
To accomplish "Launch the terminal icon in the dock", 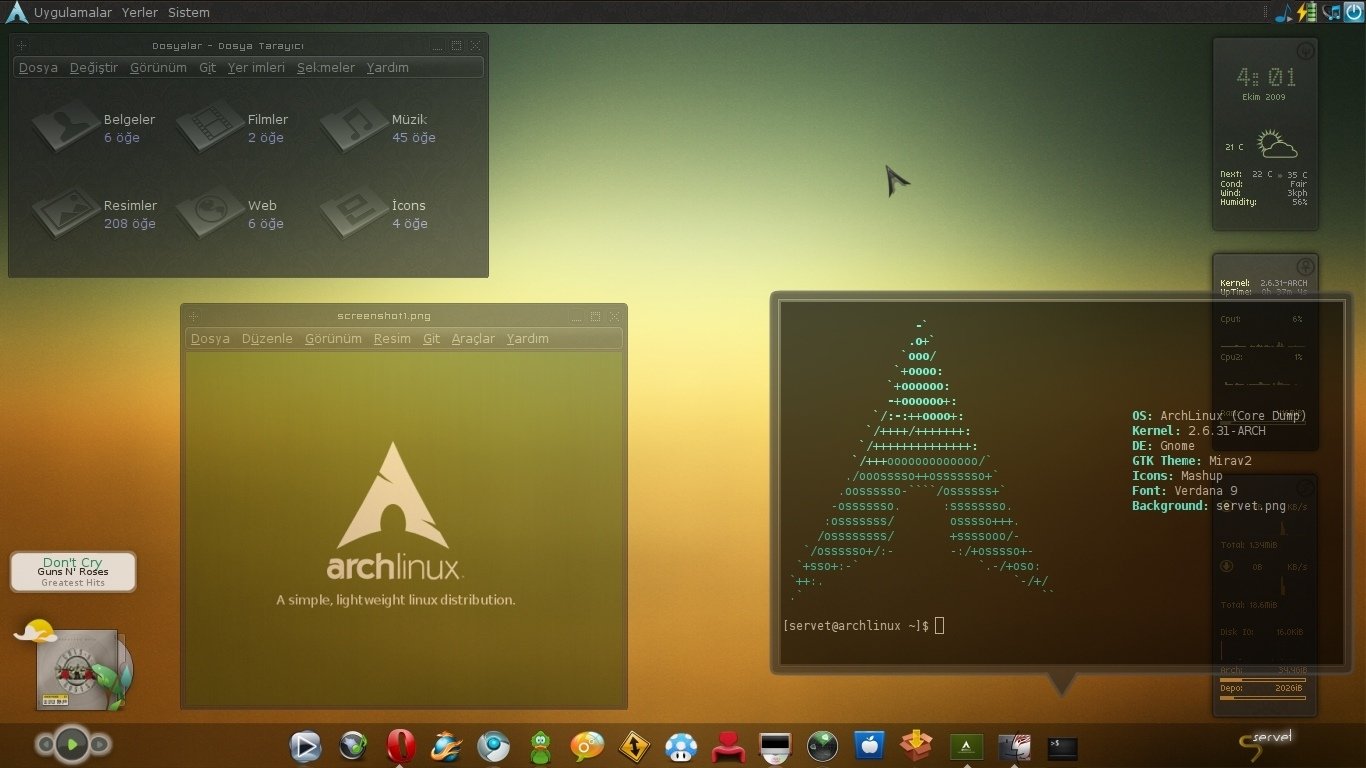I will 1062,747.
